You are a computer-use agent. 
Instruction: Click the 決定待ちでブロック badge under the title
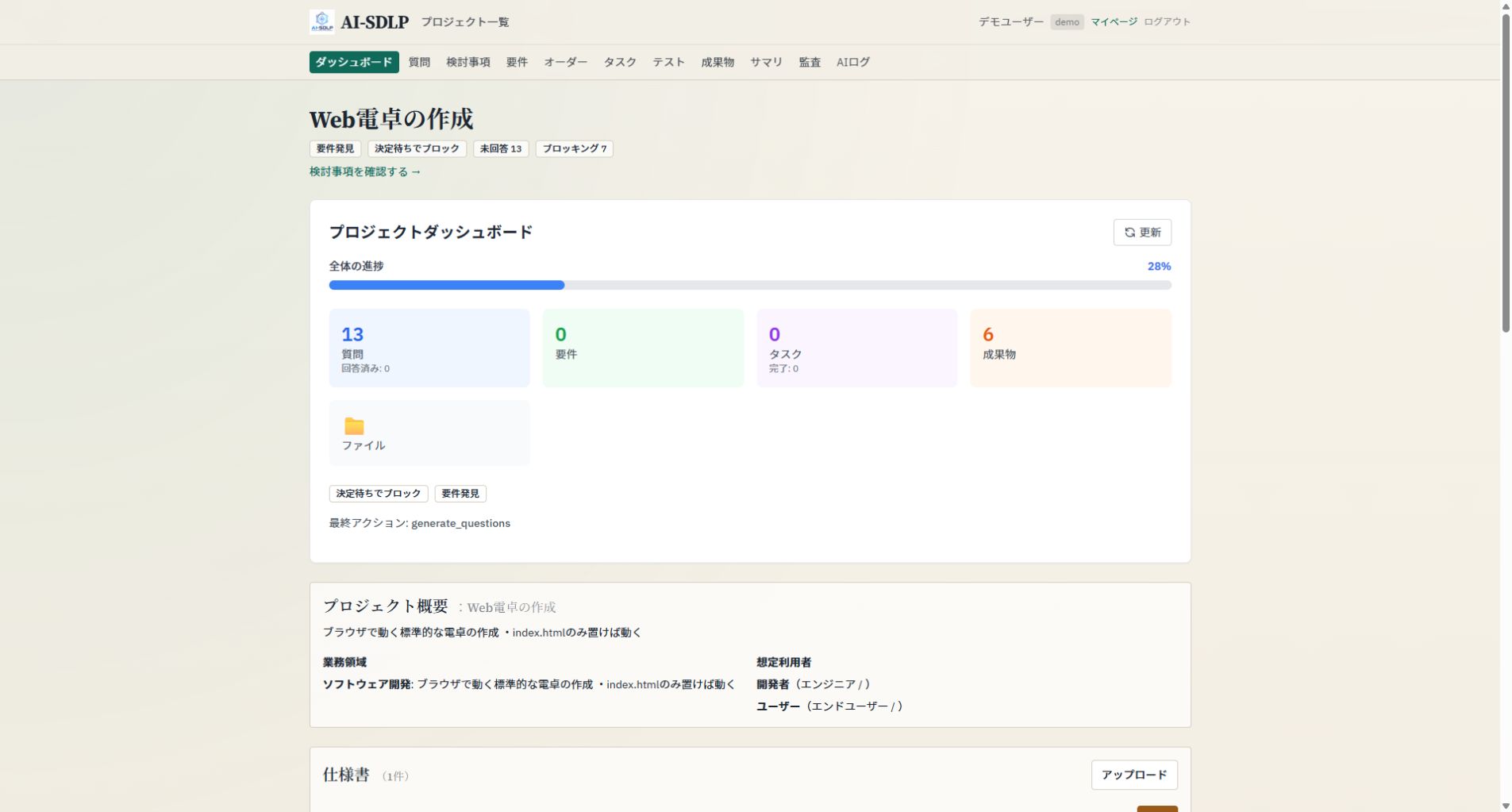tap(417, 148)
